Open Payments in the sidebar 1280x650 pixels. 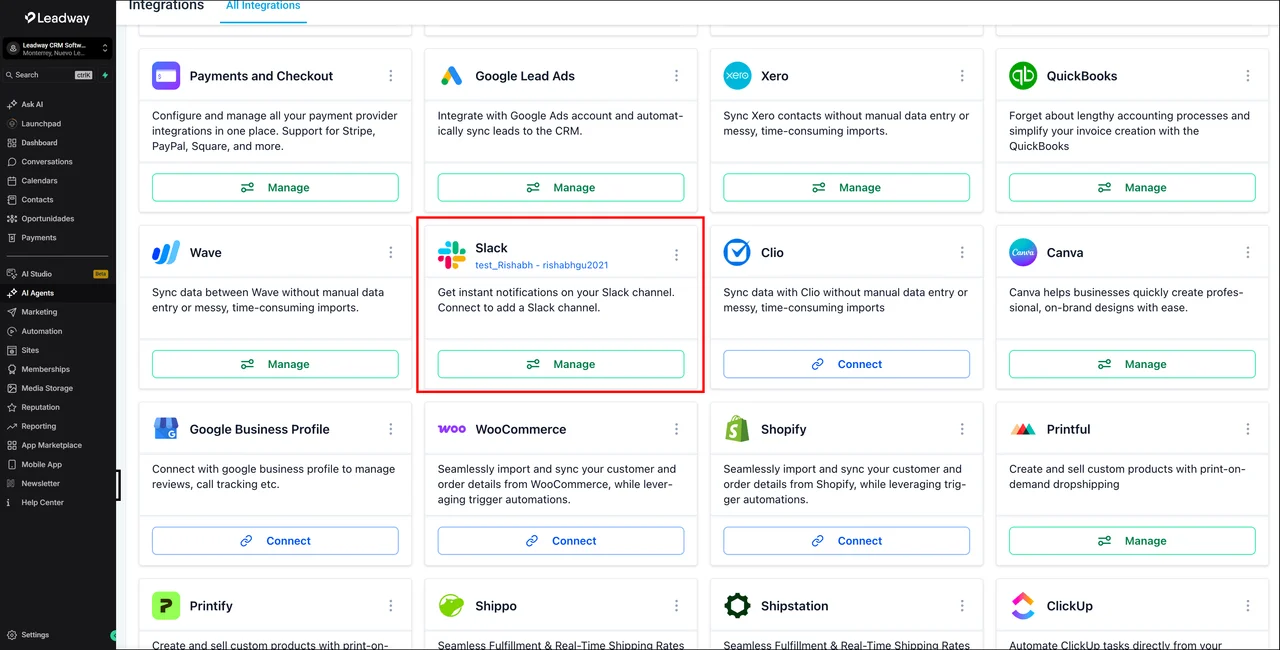(38, 238)
